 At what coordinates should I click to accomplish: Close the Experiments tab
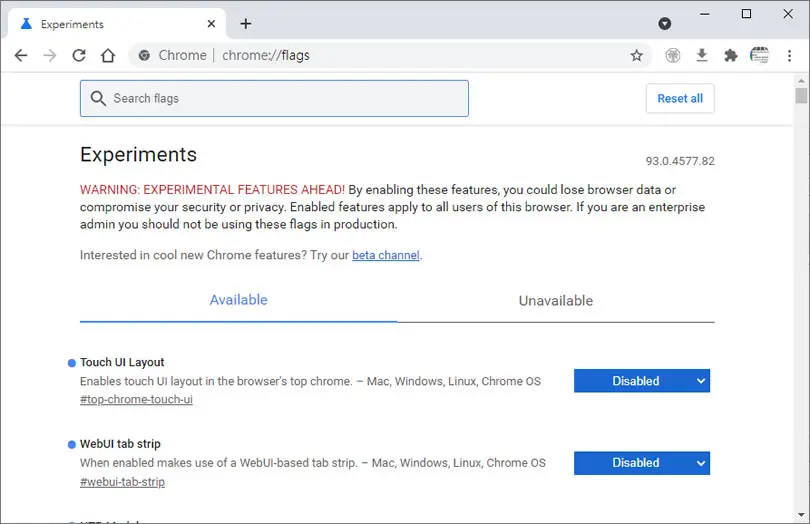tap(211, 24)
